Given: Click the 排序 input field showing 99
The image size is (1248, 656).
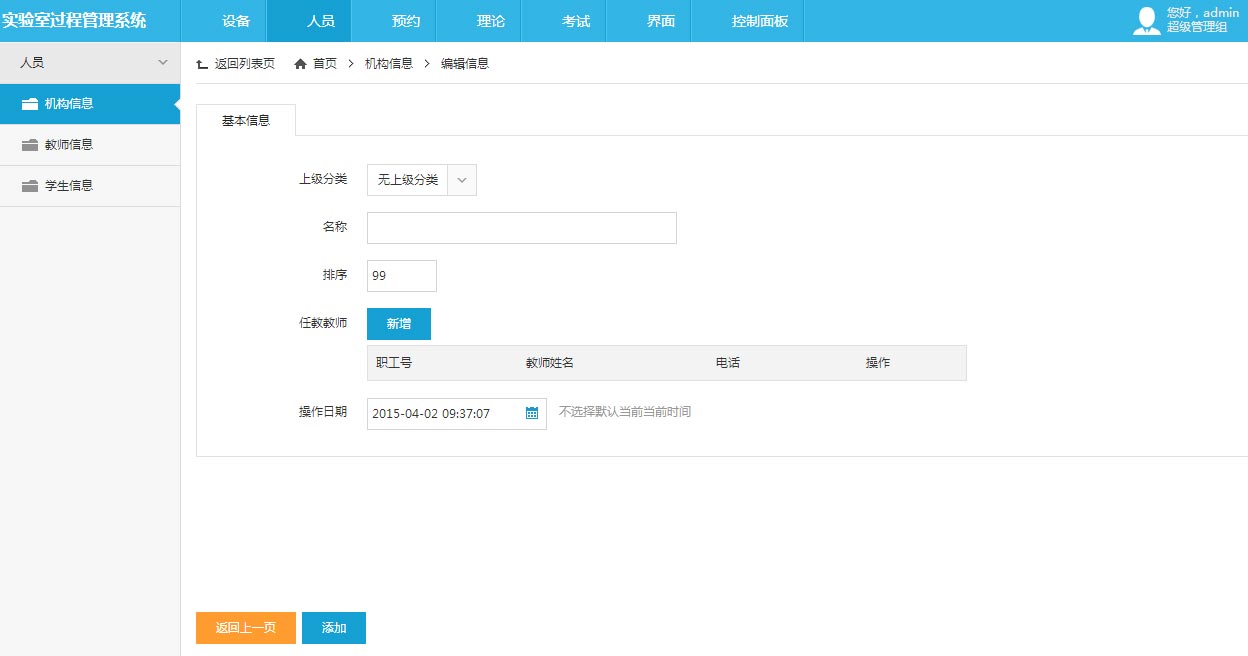Looking at the screenshot, I should click(401, 276).
